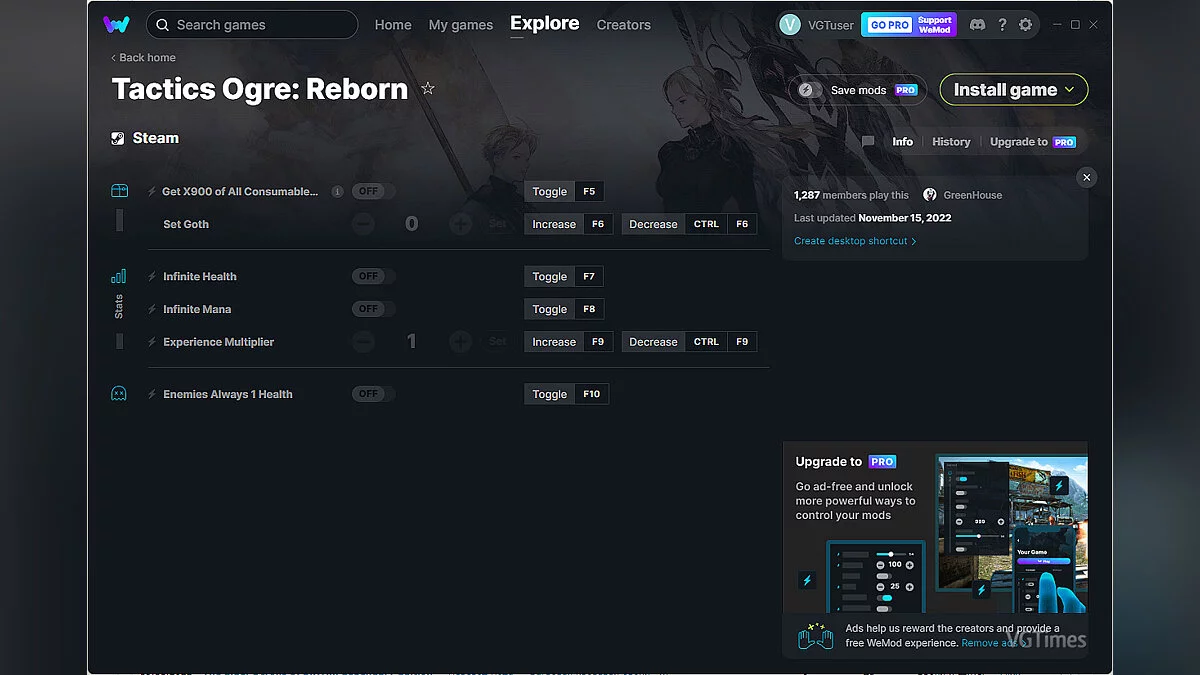
Task: Click the Search games field
Action: (252, 24)
